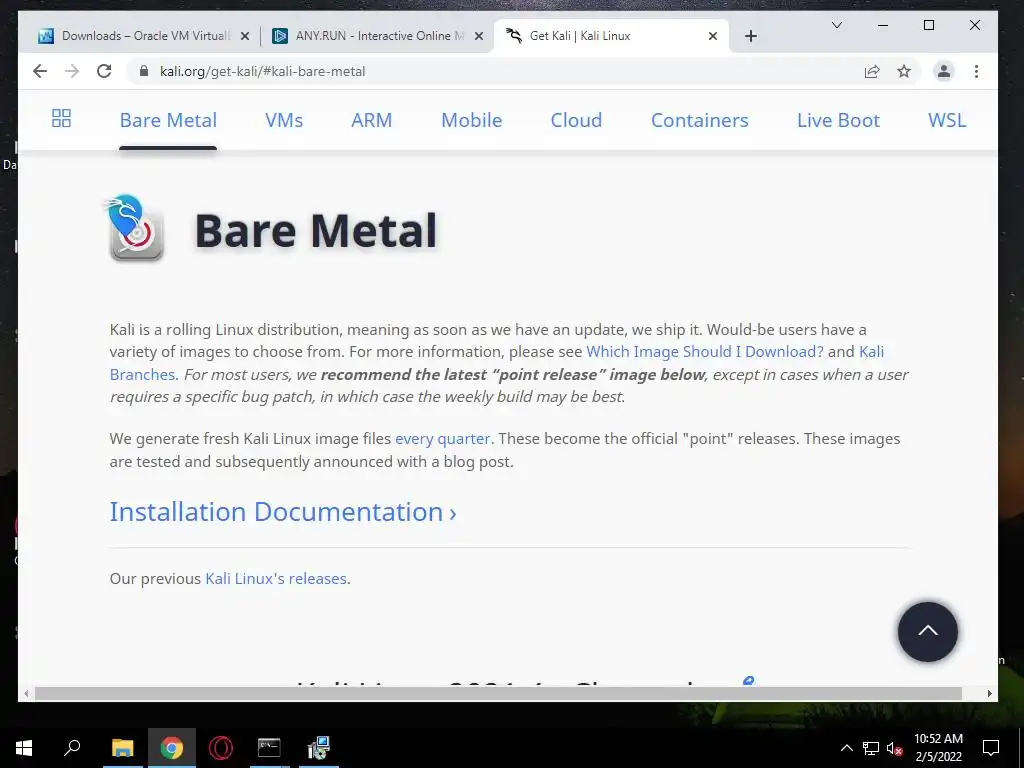
Task: Launch Opera from the taskbar
Action: 221,748
